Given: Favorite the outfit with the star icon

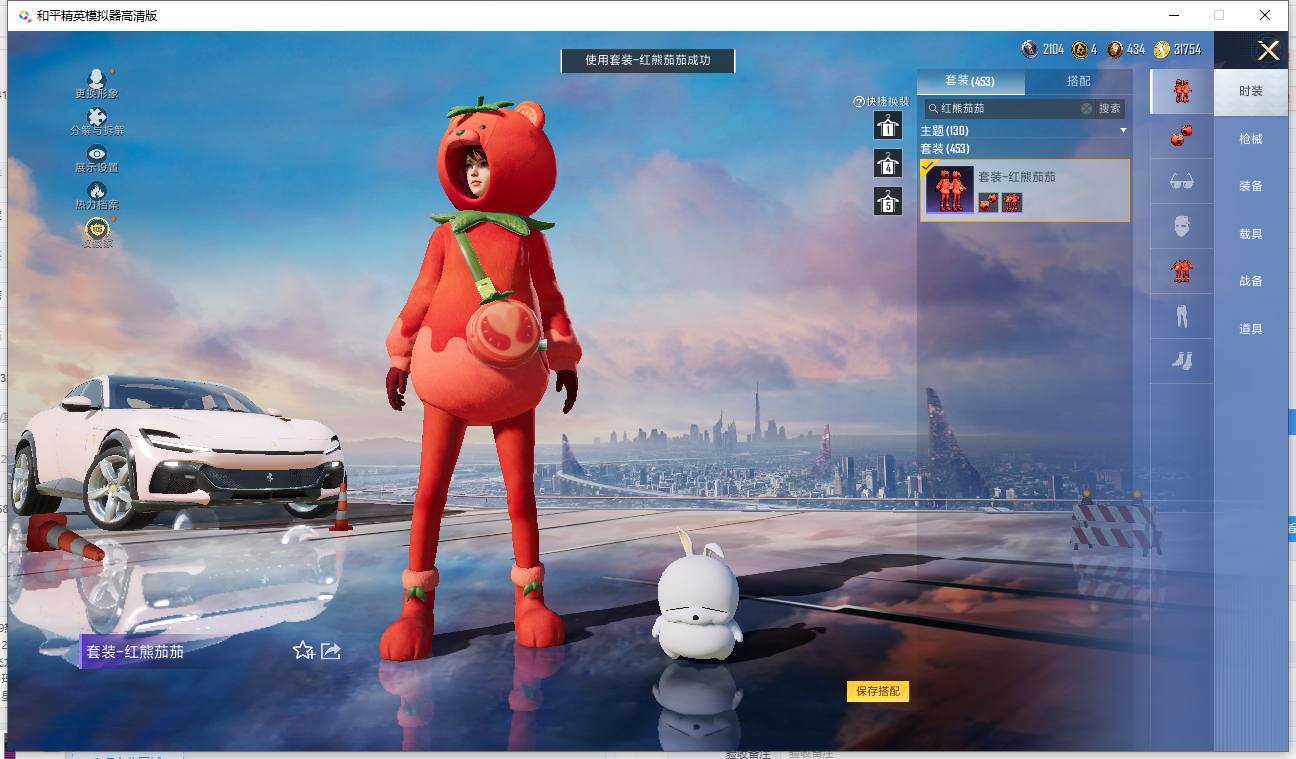Looking at the screenshot, I should click(x=303, y=651).
